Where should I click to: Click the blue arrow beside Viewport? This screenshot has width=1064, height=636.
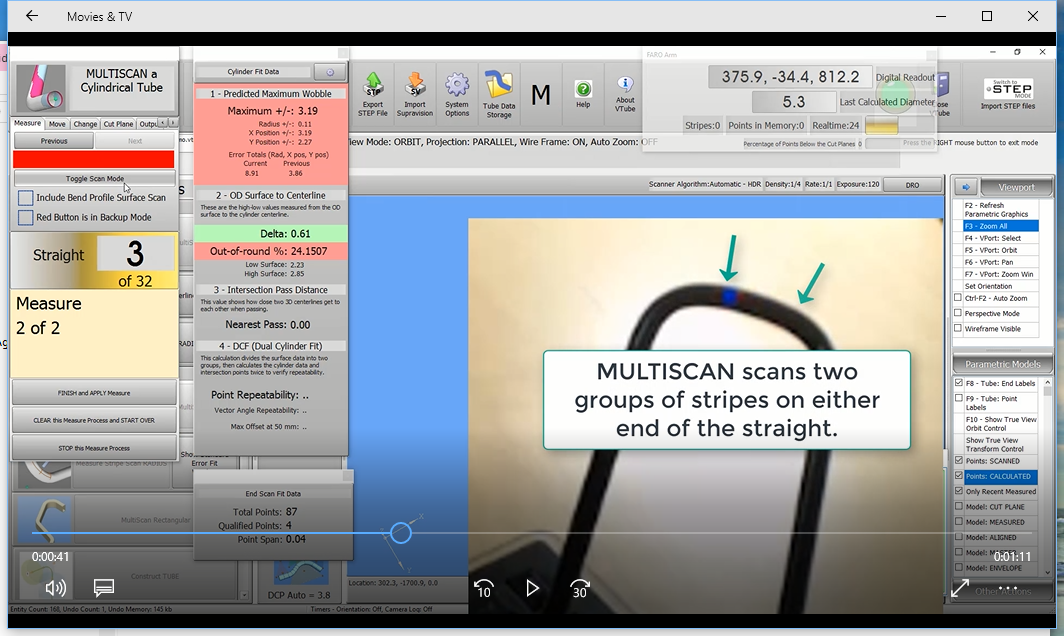coord(966,187)
